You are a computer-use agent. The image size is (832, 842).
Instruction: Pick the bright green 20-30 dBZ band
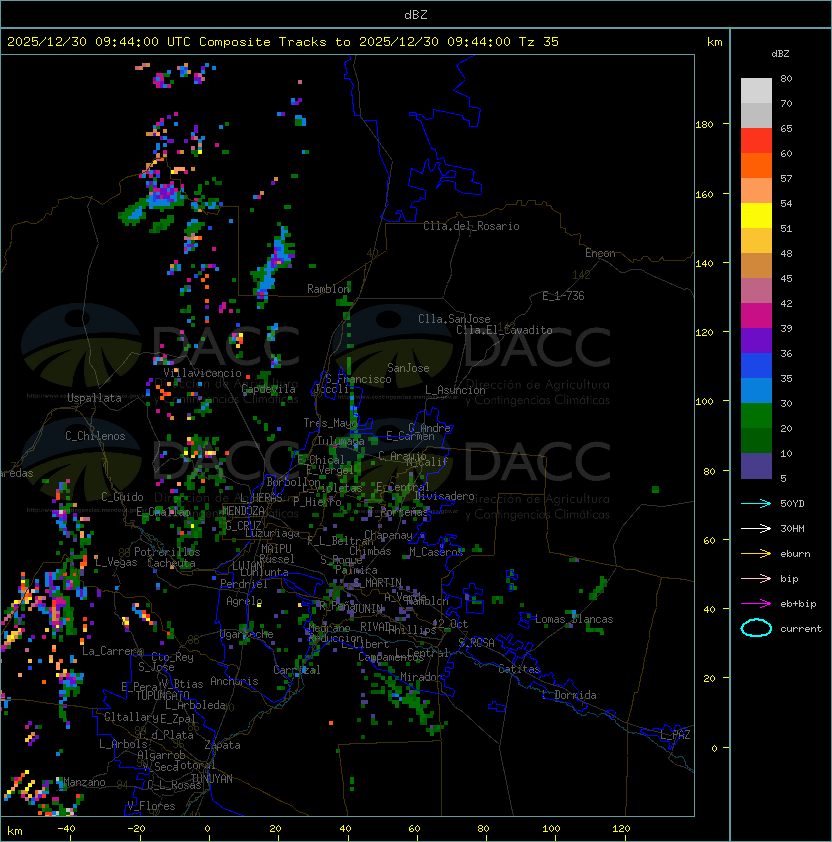pos(756,416)
